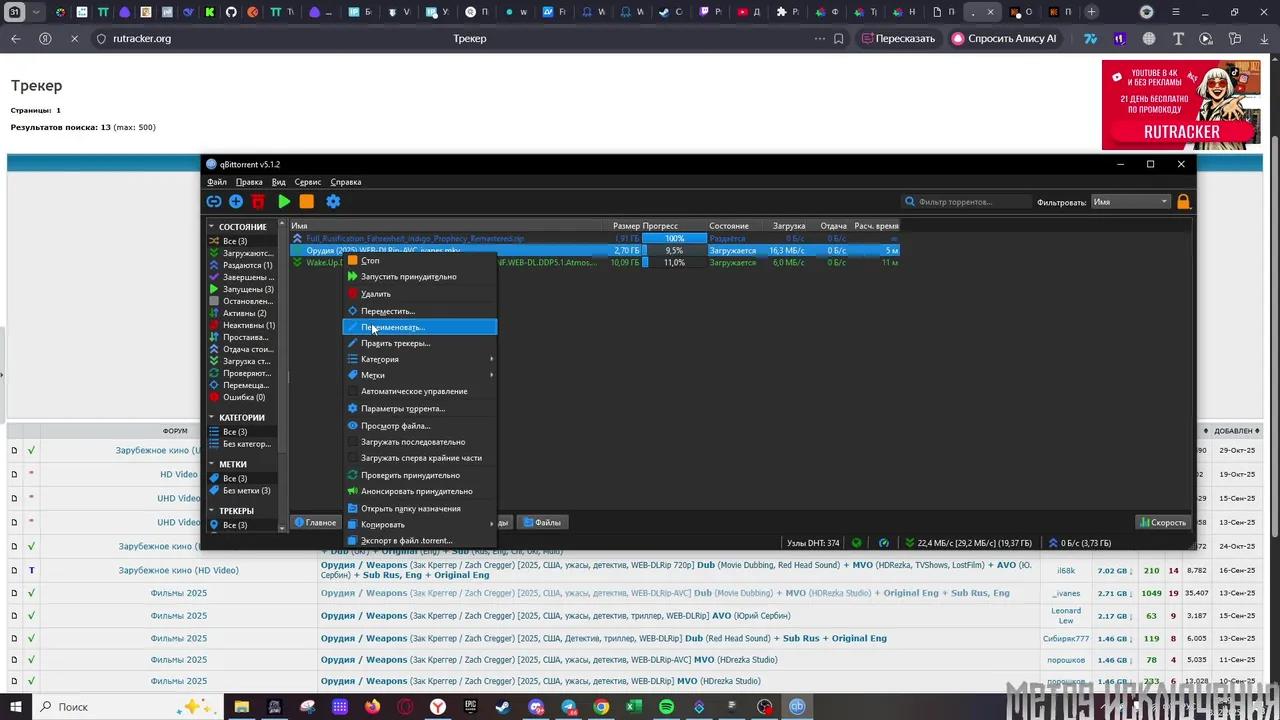Viewport: 1280px width, 720px height.
Task: Click the 11,0% progress bar of Wake.Up torrent
Action: coord(674,263)
